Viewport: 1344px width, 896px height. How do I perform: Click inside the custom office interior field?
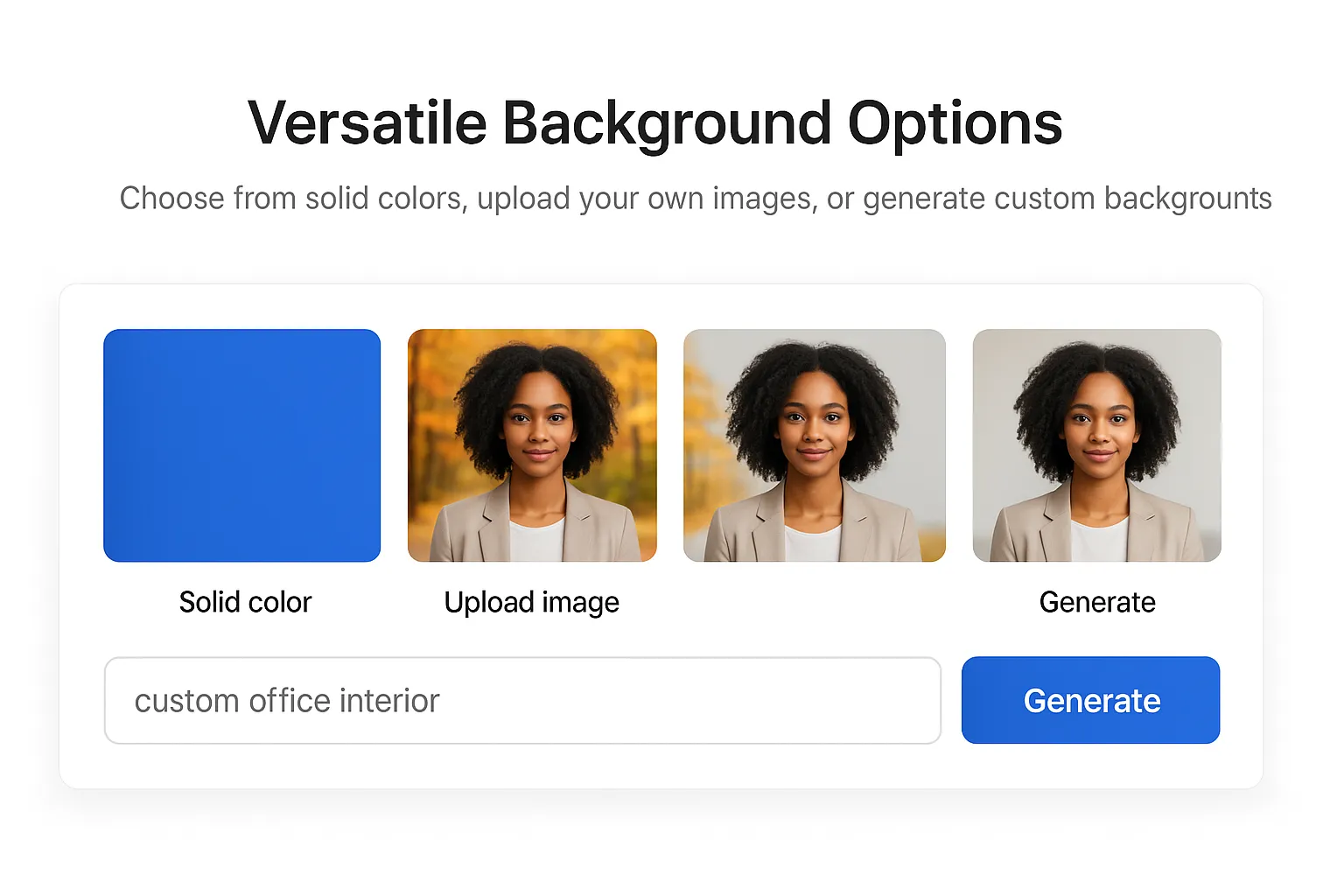click(522, 700)
